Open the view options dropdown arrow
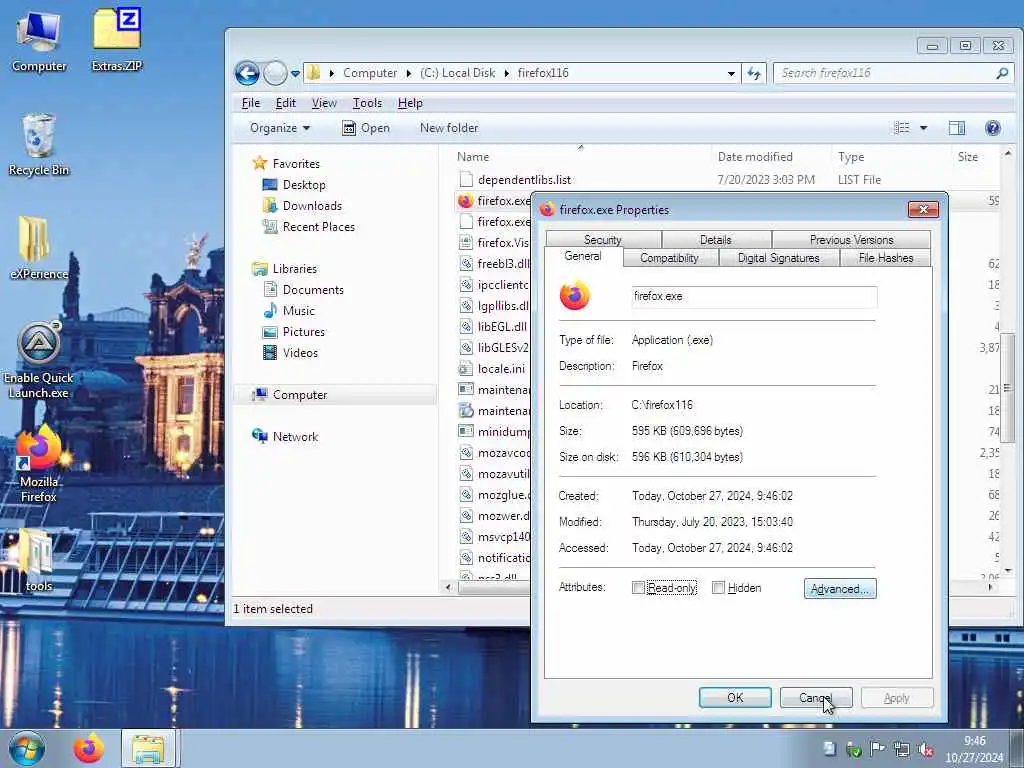 923,128
